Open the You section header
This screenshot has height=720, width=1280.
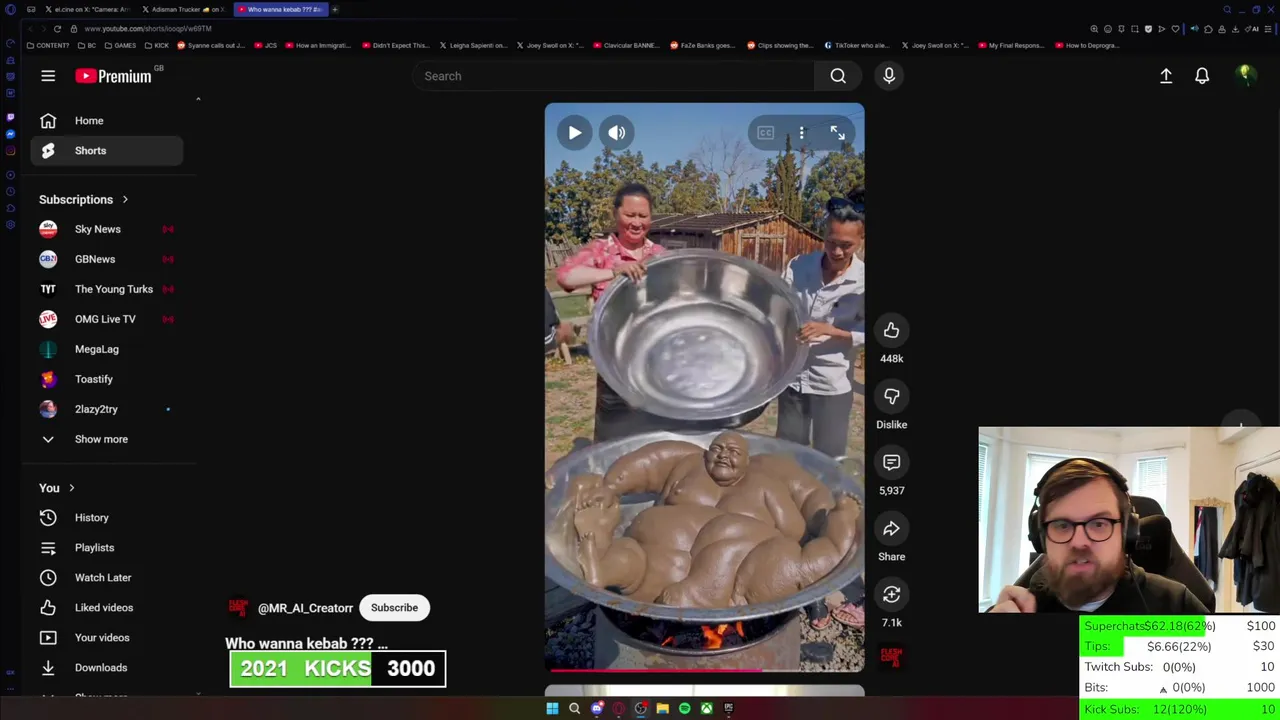coord(57,488)
